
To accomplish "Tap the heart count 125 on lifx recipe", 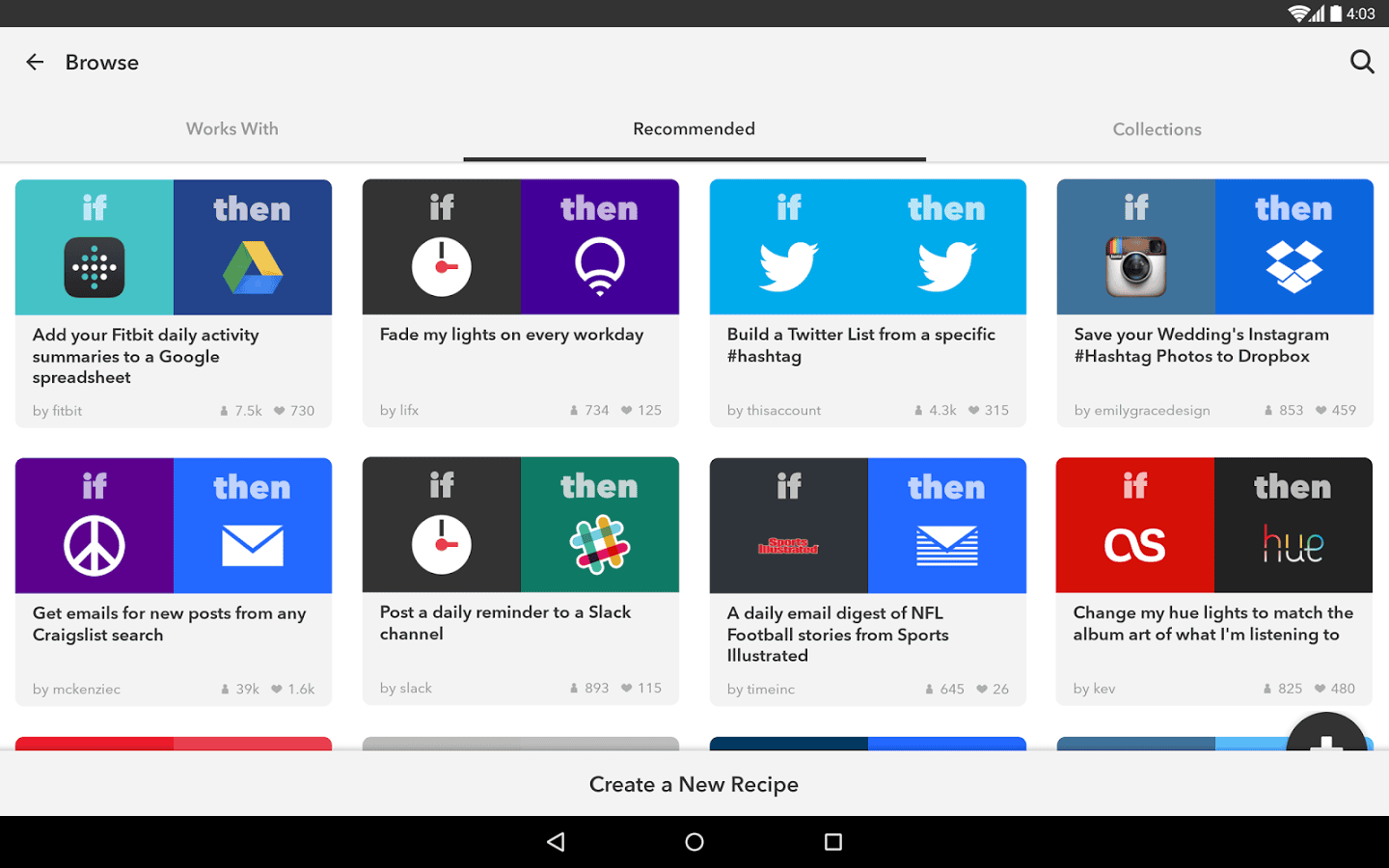I will click(x=641, y=410).
